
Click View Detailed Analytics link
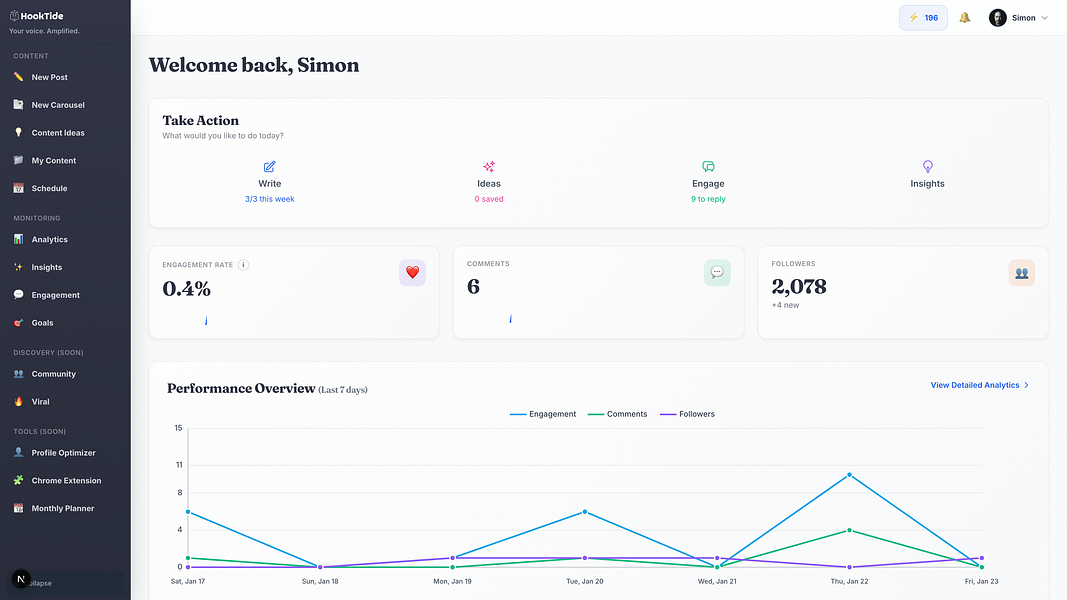point(980,385)
